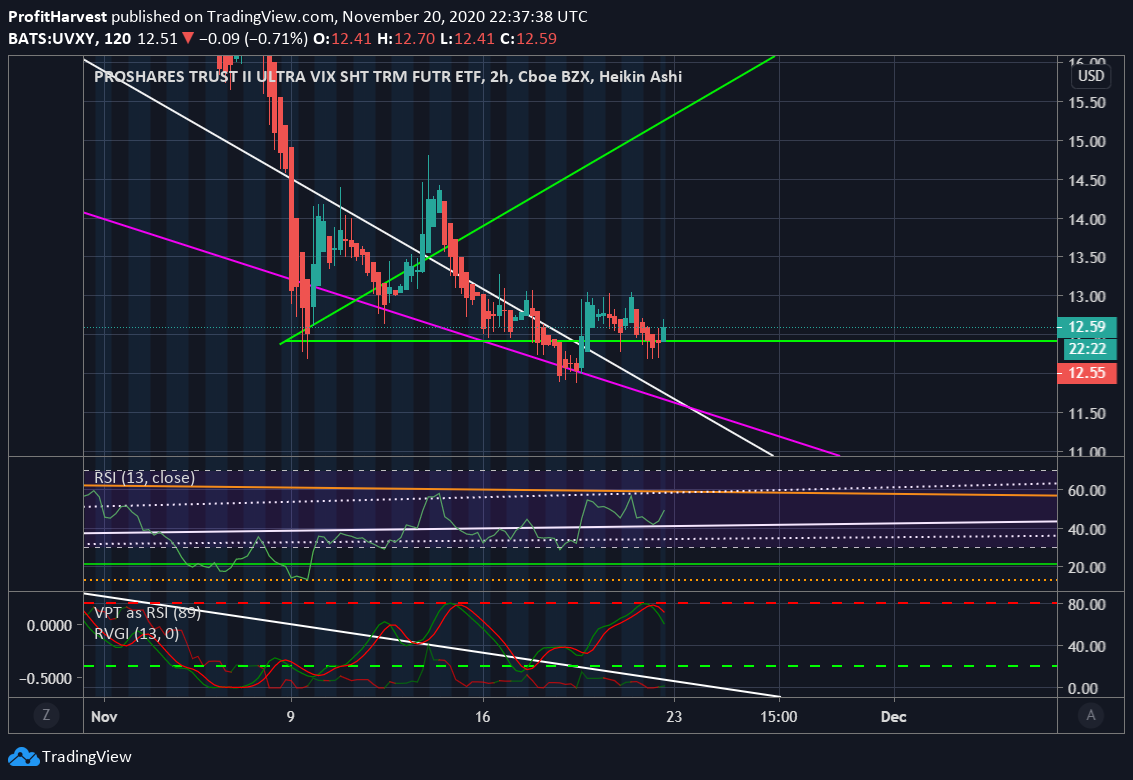
Task: Click the 'Dec' label on time axis
Action: click(x=893, y=716)
